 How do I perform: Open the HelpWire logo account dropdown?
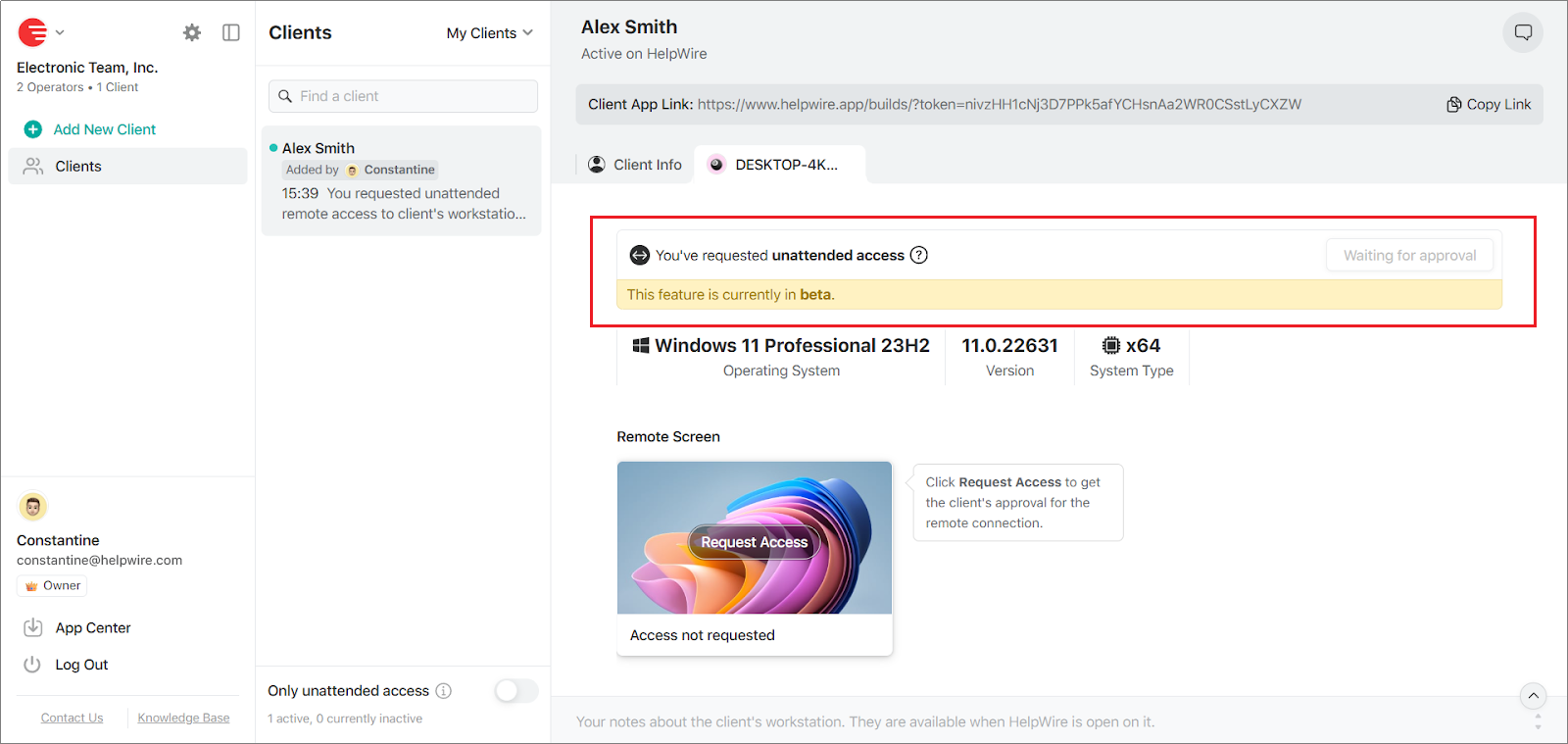coord(40,32)
